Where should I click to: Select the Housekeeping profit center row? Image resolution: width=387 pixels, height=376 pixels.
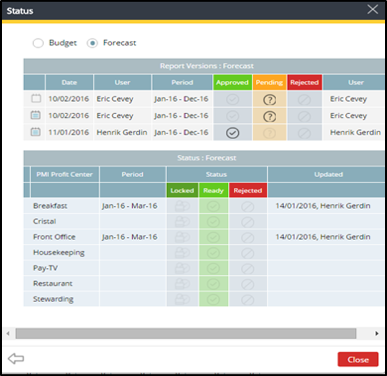(204, 253)
